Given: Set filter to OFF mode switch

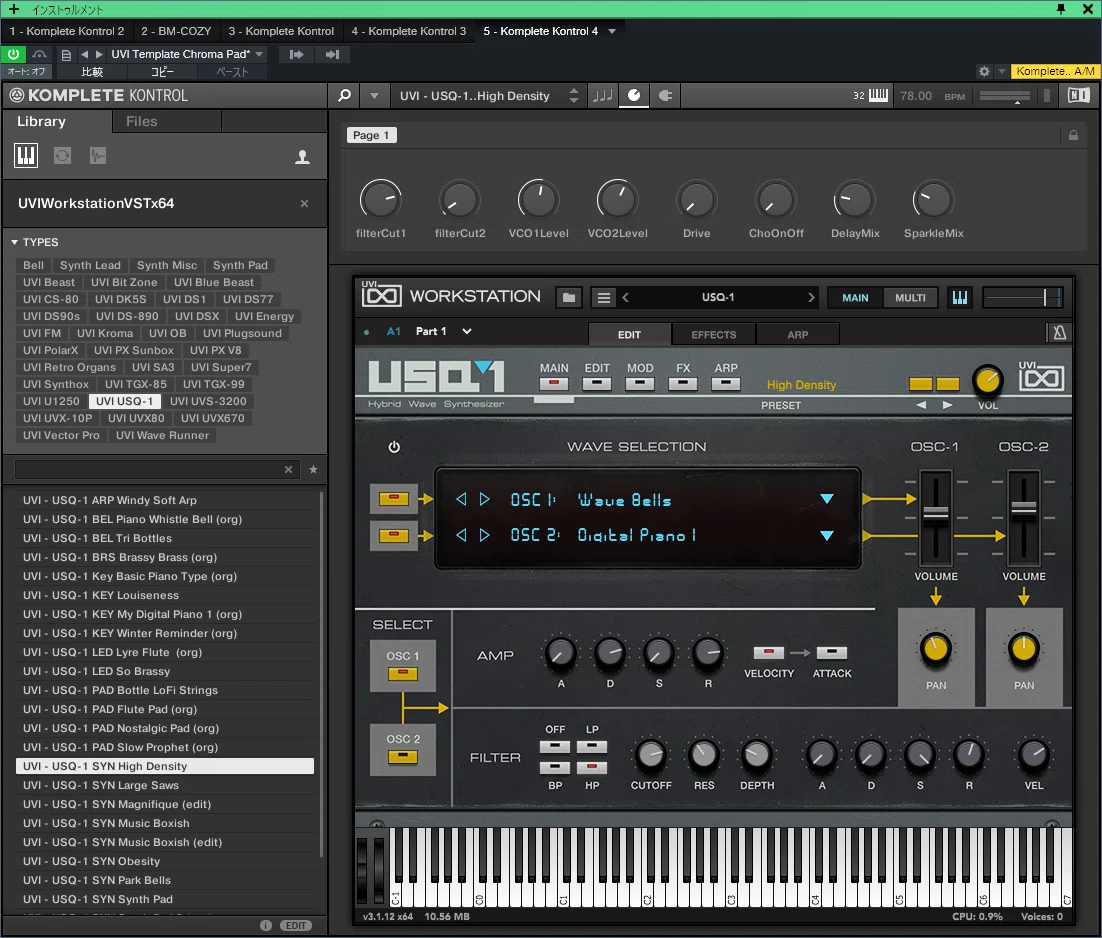Looking at the screenshot, I should 555,746.
